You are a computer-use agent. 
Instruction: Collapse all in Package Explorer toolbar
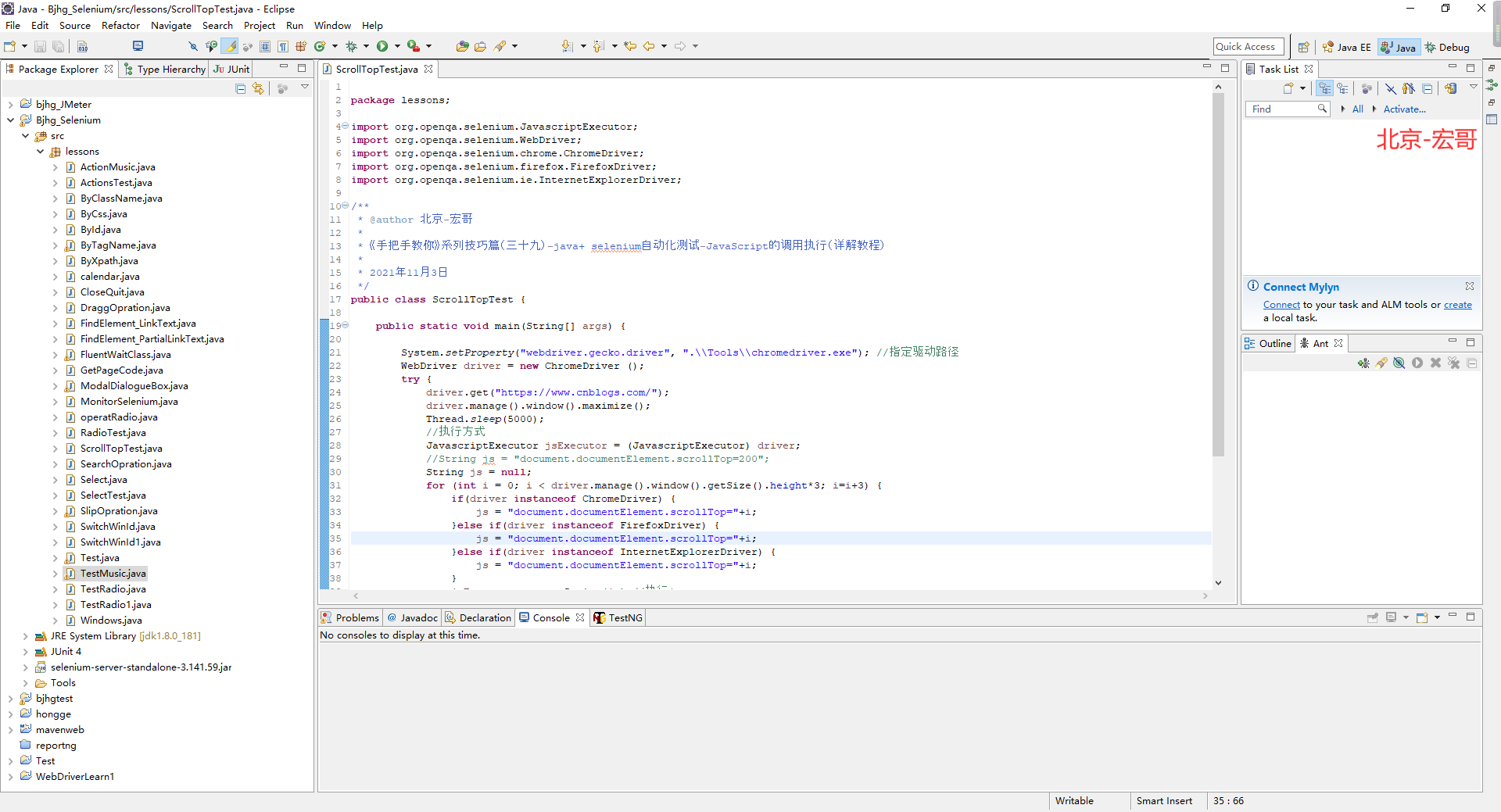[241, 89]
